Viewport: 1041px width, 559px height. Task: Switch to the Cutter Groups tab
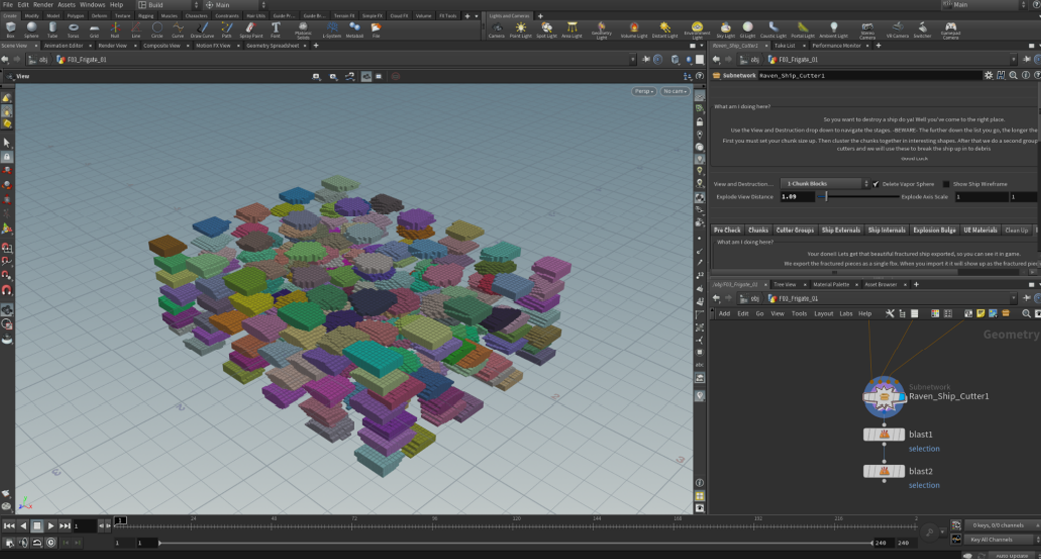point(795,230)
